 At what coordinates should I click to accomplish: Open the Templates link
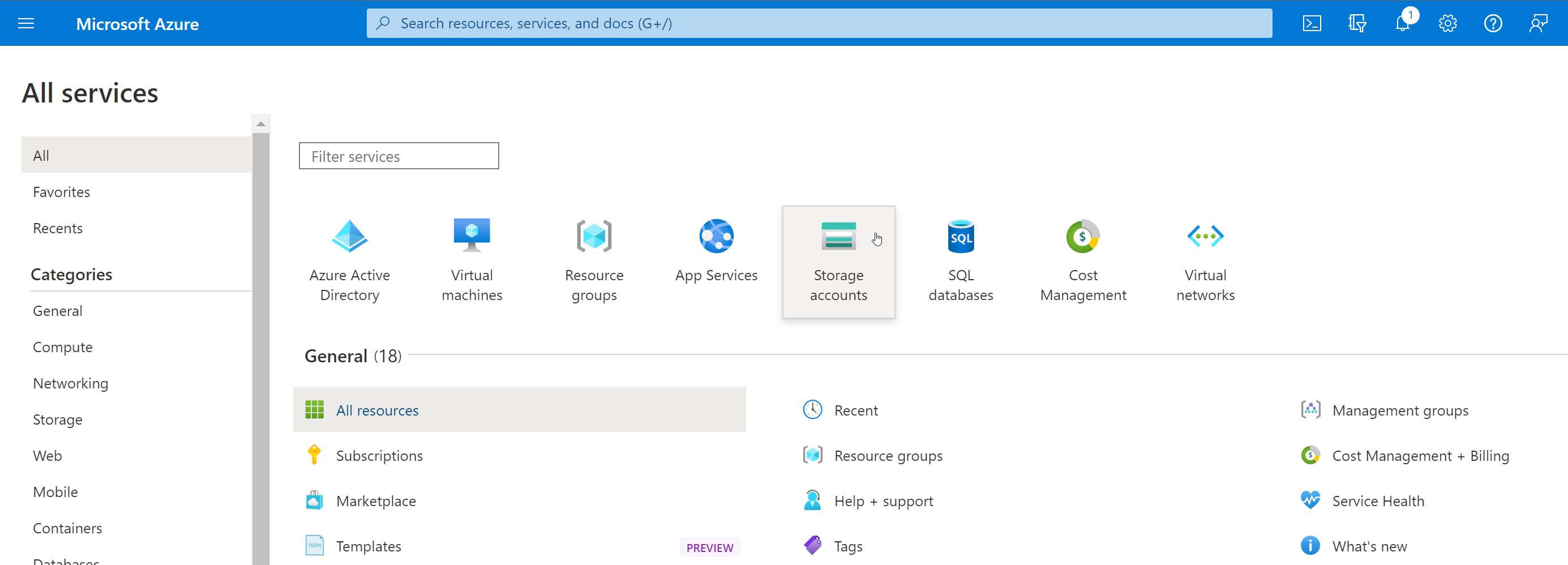coord(369,546)
